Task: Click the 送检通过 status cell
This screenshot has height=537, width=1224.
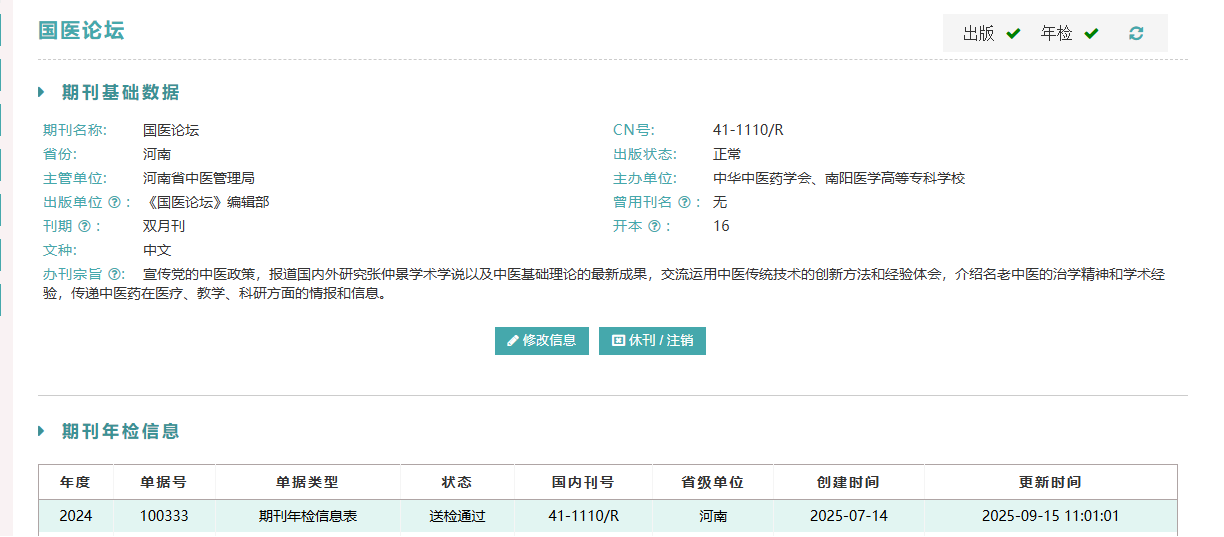Action: tap(457, 516)
